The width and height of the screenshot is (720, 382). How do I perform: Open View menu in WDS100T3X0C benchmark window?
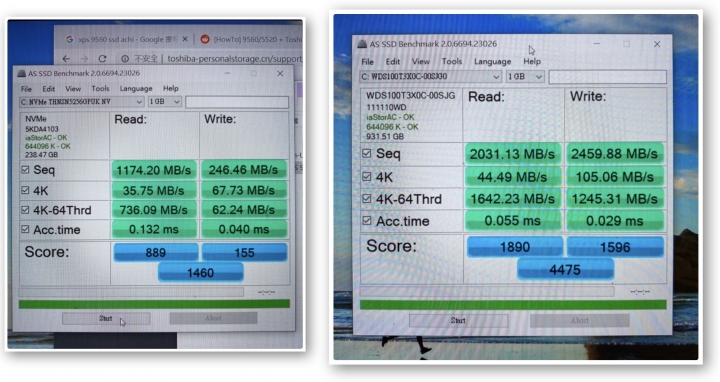point(421,62)
